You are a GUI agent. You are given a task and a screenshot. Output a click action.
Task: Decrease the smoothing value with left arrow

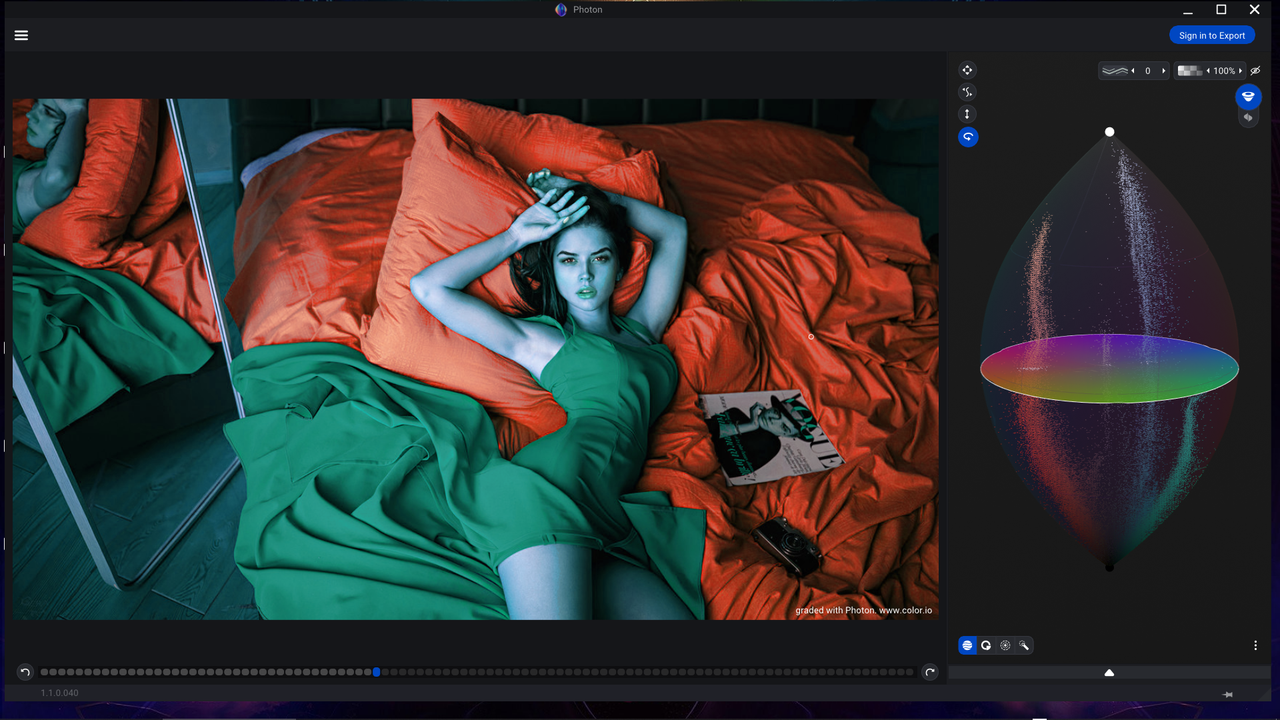point(1133,71)
